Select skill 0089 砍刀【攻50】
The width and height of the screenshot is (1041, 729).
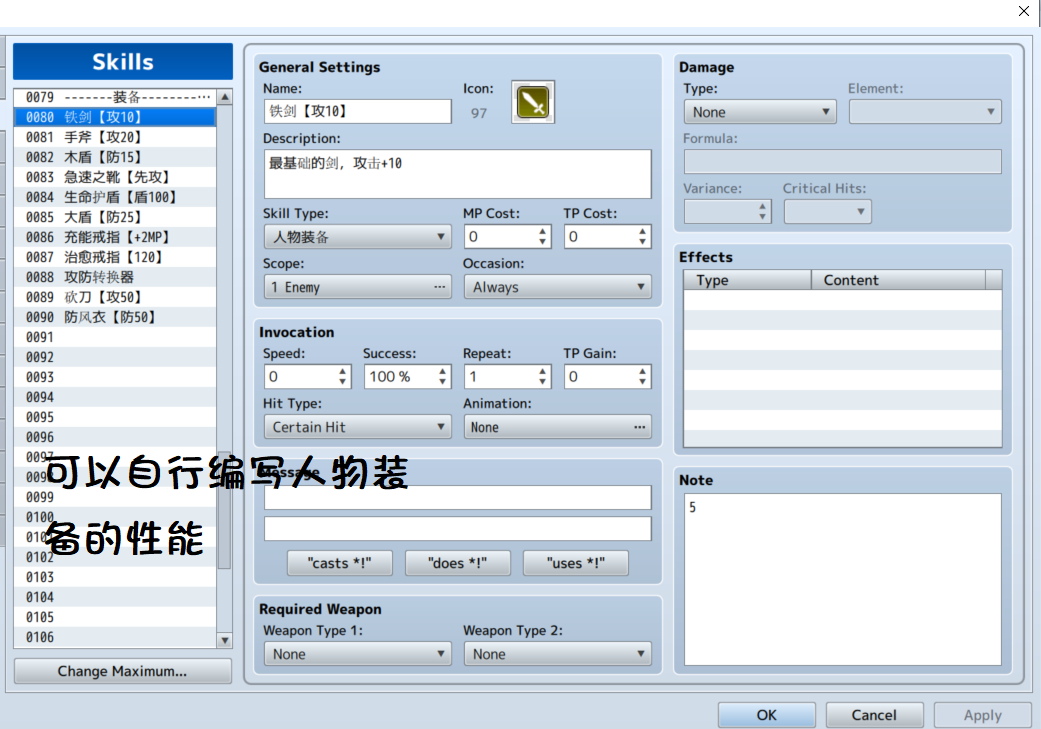[115, 297]
